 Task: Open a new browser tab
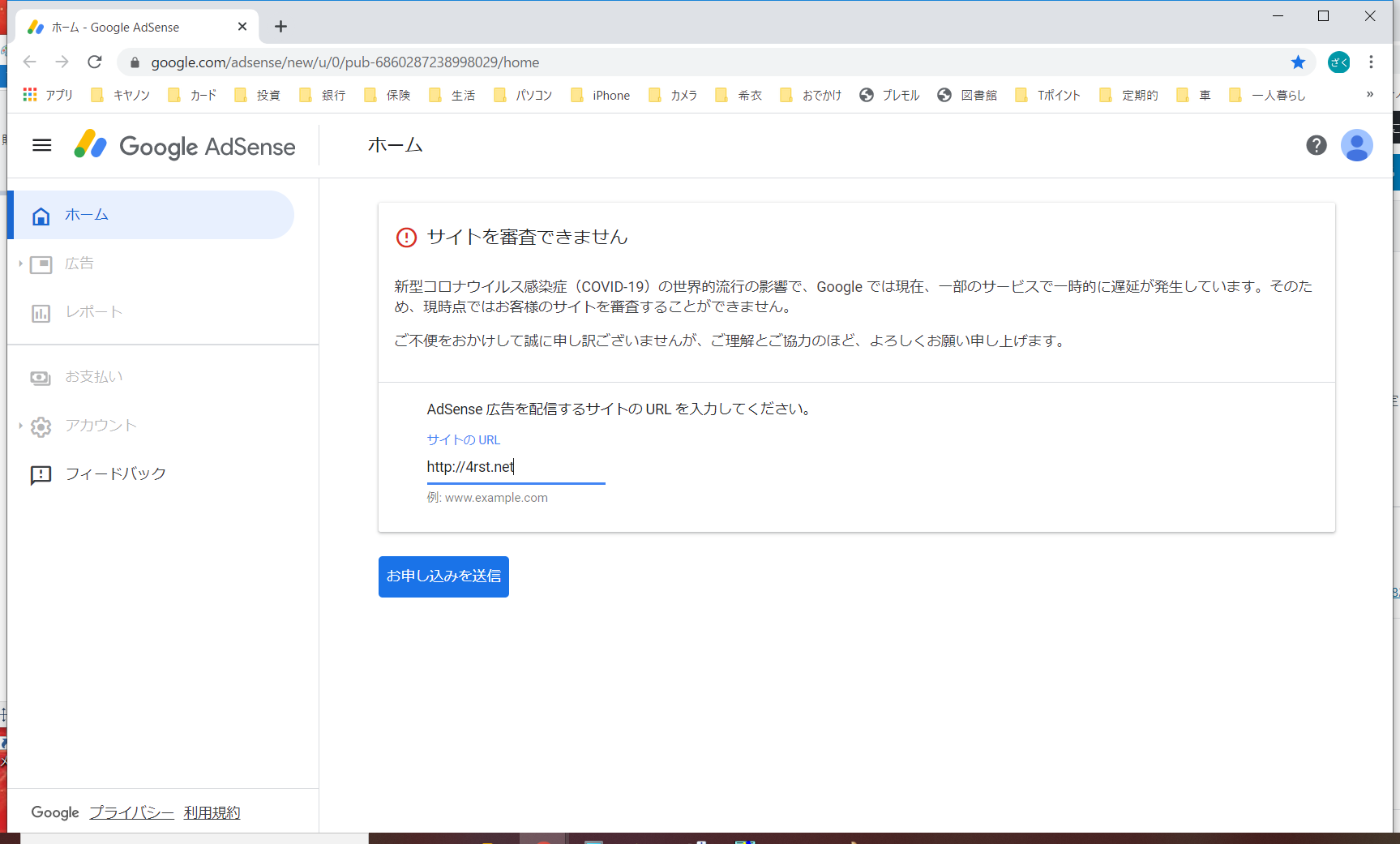[x=280, y=27]
